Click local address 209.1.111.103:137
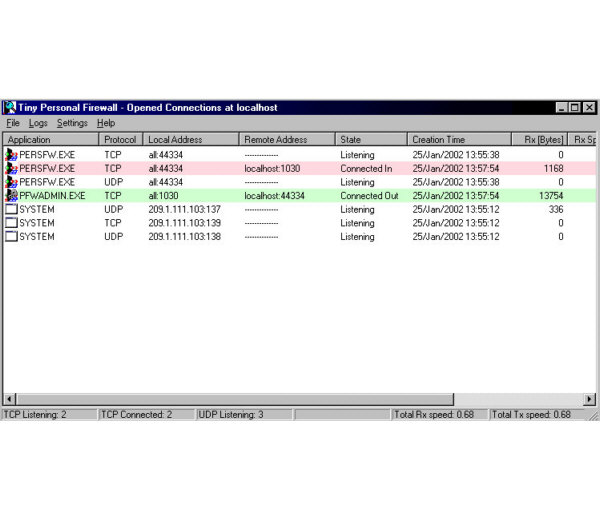The image size is (600, 520). tap(184, 209)
